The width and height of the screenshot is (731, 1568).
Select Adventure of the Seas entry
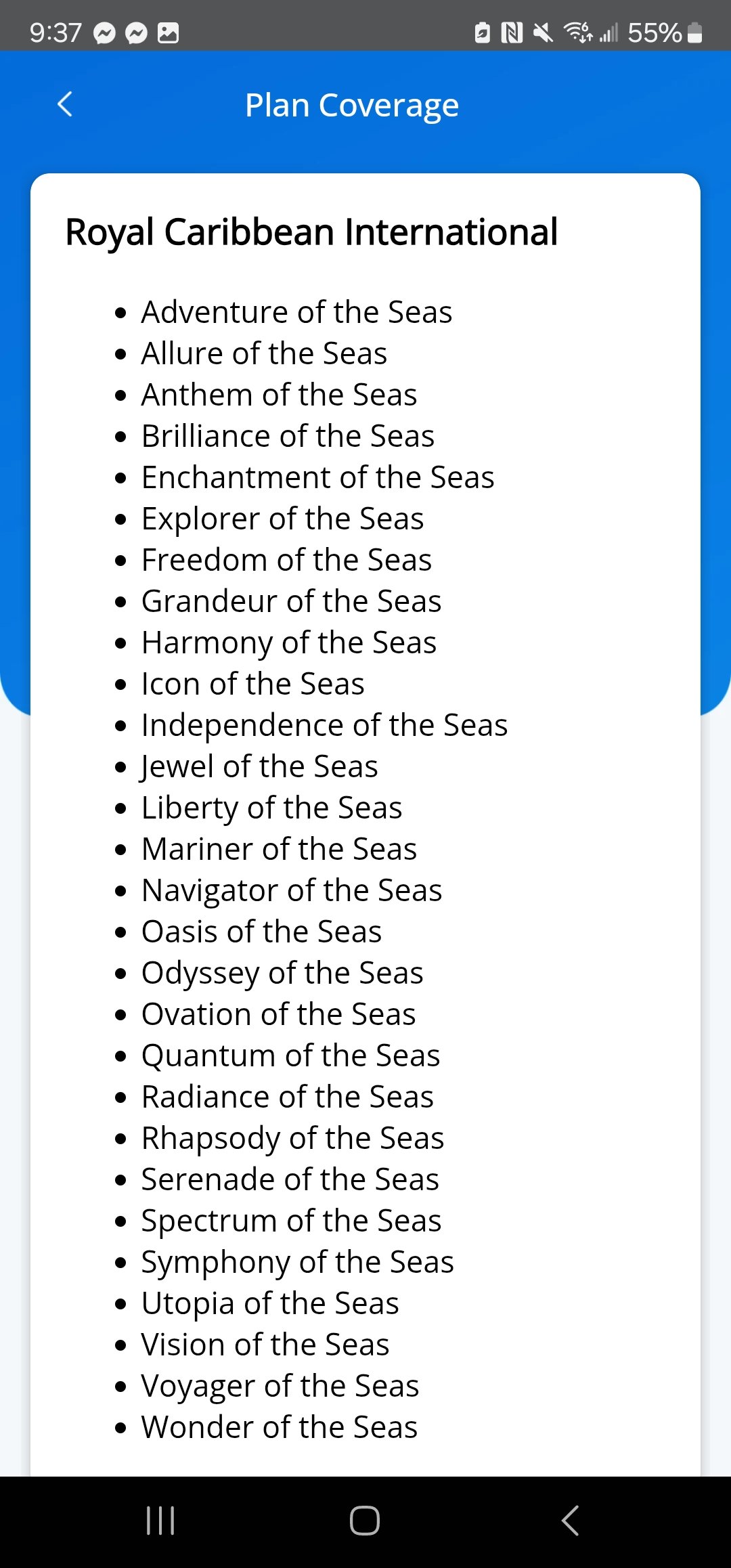tap(296, 312)
